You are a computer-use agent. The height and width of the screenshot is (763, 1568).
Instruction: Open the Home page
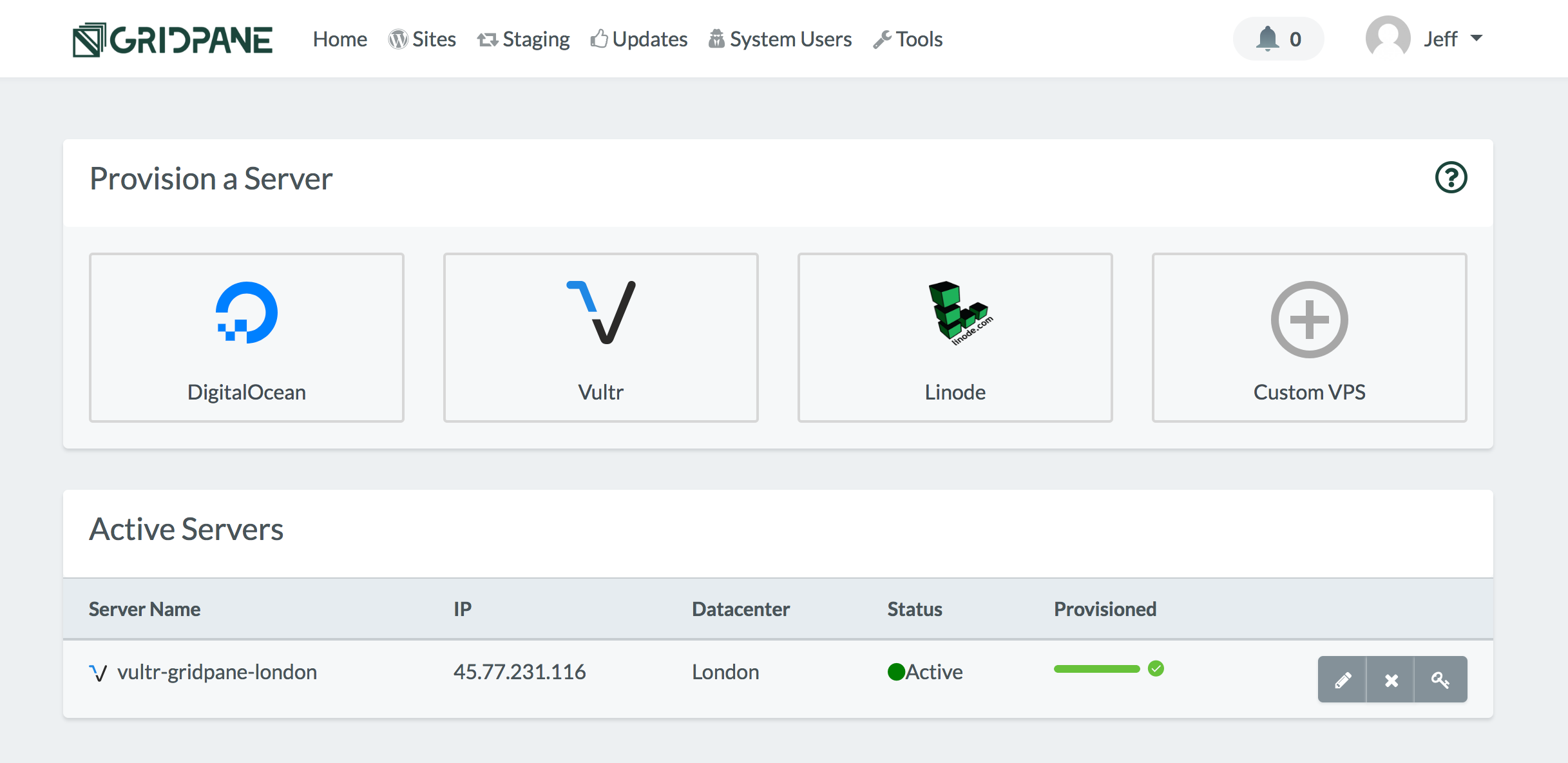click(340, 39)
